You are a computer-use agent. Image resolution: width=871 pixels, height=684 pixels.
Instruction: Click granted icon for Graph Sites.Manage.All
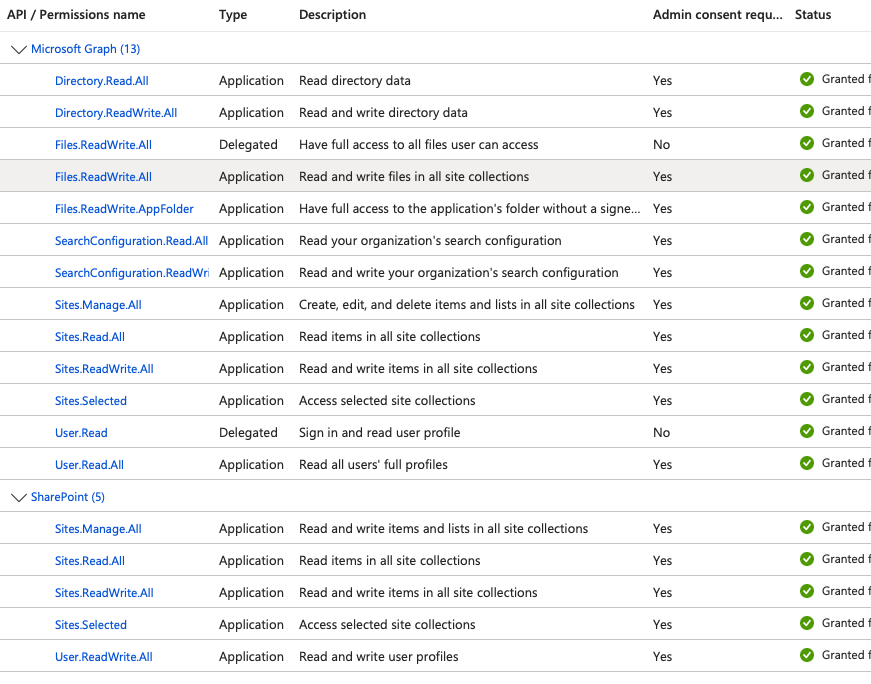point(807,304)
